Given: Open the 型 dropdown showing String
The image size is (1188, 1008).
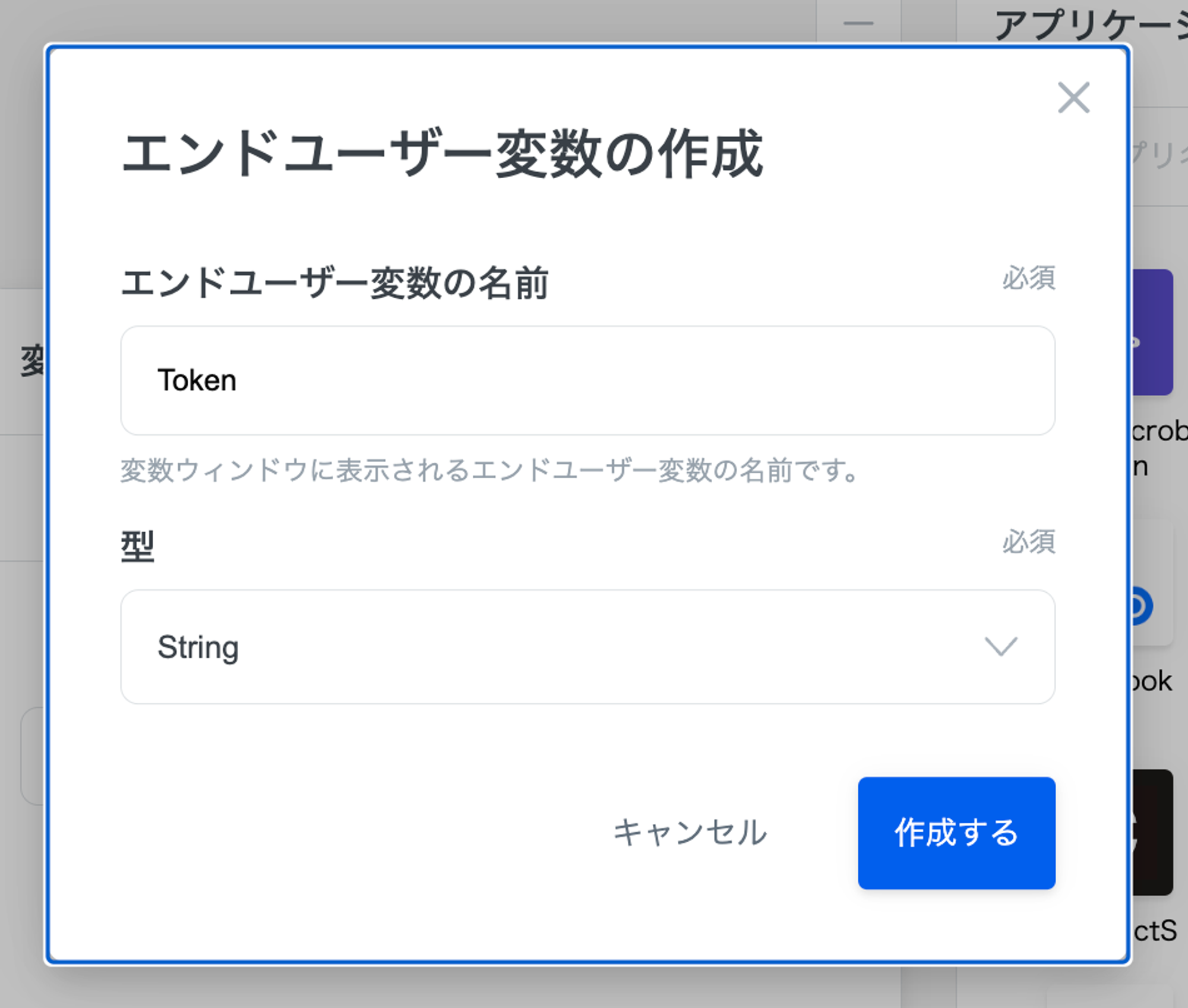Looking at the screenshot, I should (x=587, y=647).
